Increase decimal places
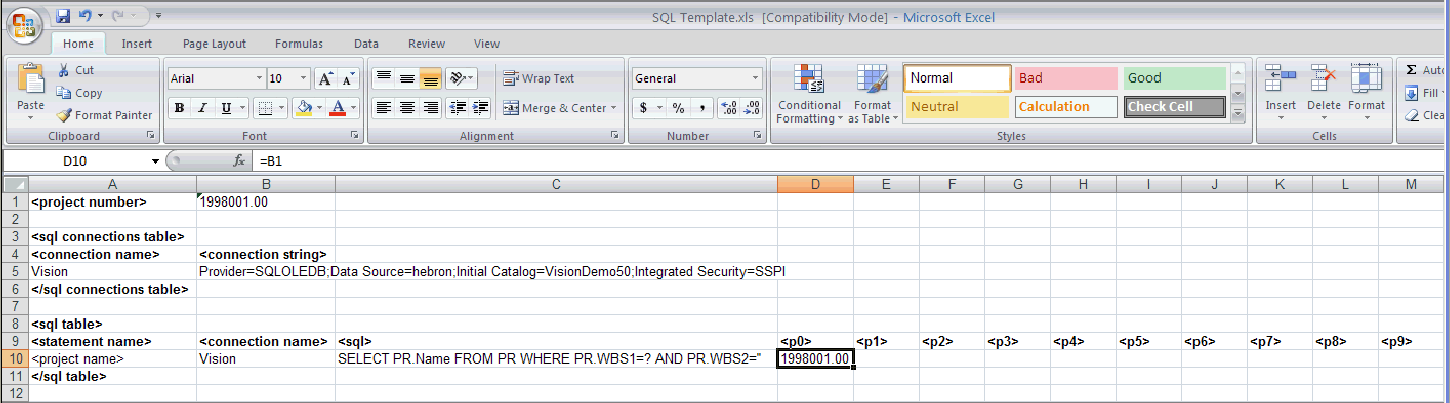 click(x=728, y=108)
